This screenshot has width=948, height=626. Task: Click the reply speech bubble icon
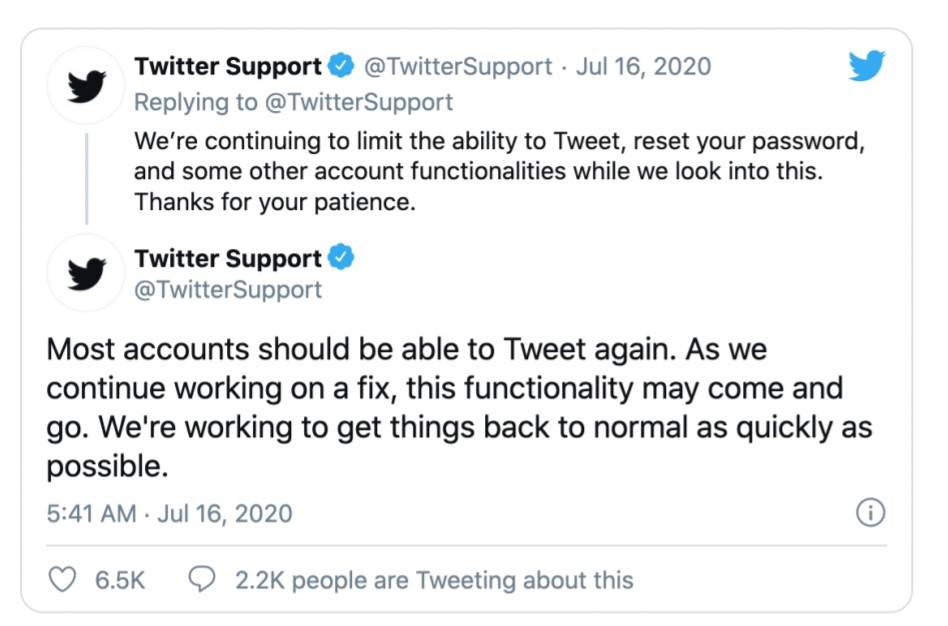click(x=204, y=580)
